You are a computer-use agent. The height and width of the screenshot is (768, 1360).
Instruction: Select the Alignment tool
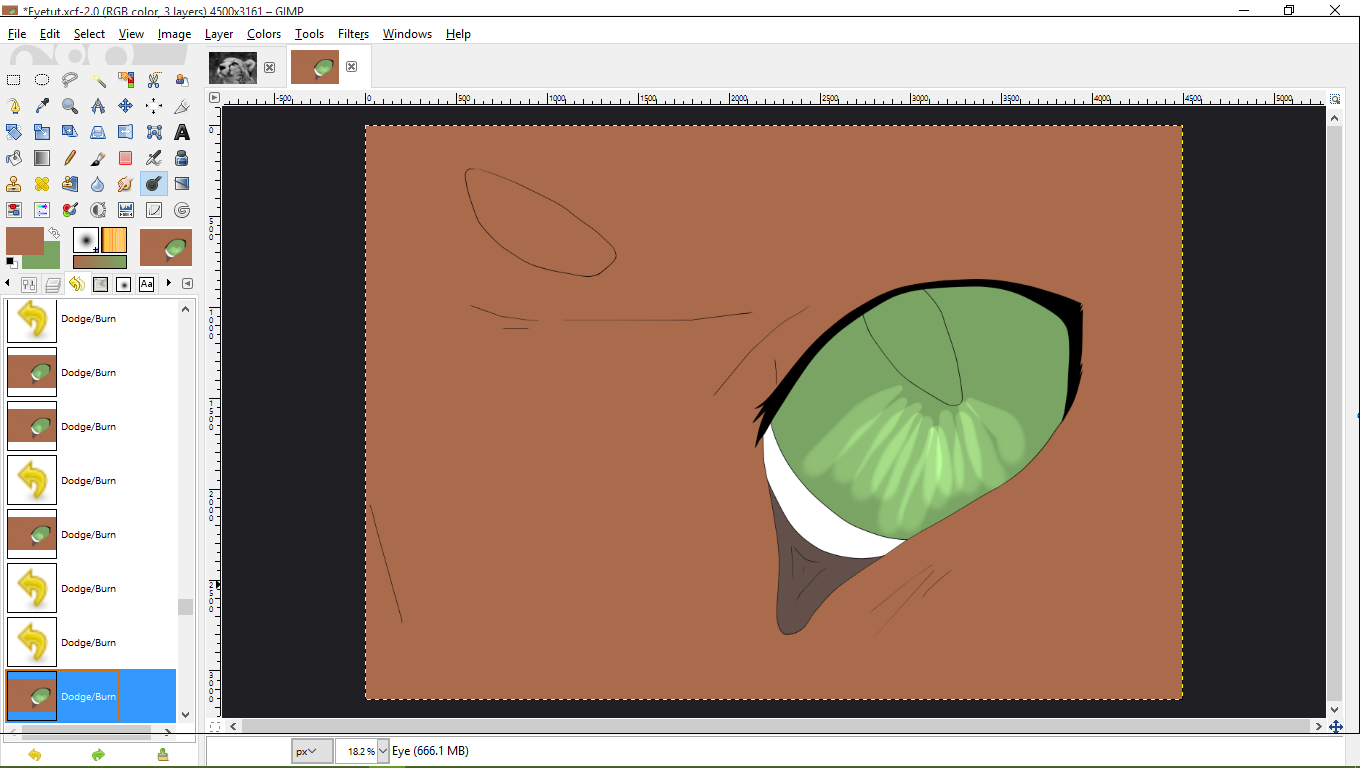(154, 106)
